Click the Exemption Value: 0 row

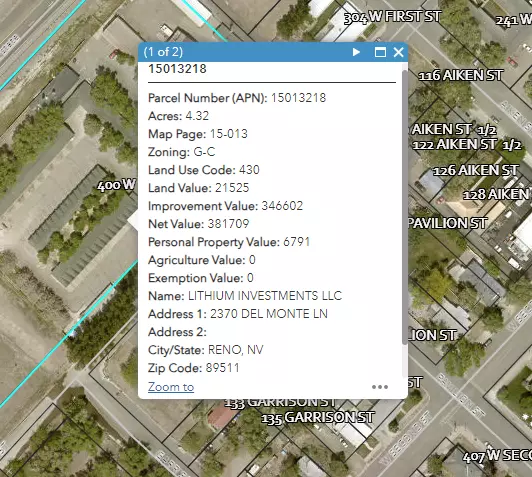(201, 278)
